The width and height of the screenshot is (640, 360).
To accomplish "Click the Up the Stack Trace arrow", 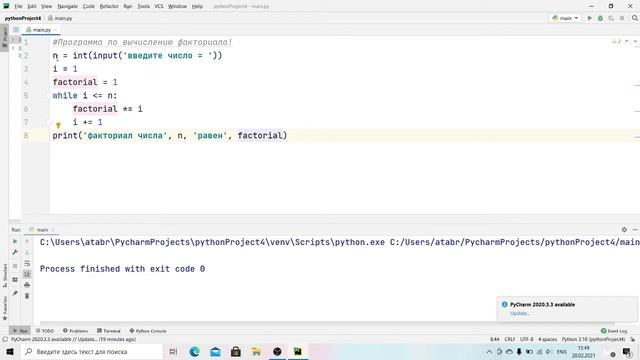I will tap(27, 241).
